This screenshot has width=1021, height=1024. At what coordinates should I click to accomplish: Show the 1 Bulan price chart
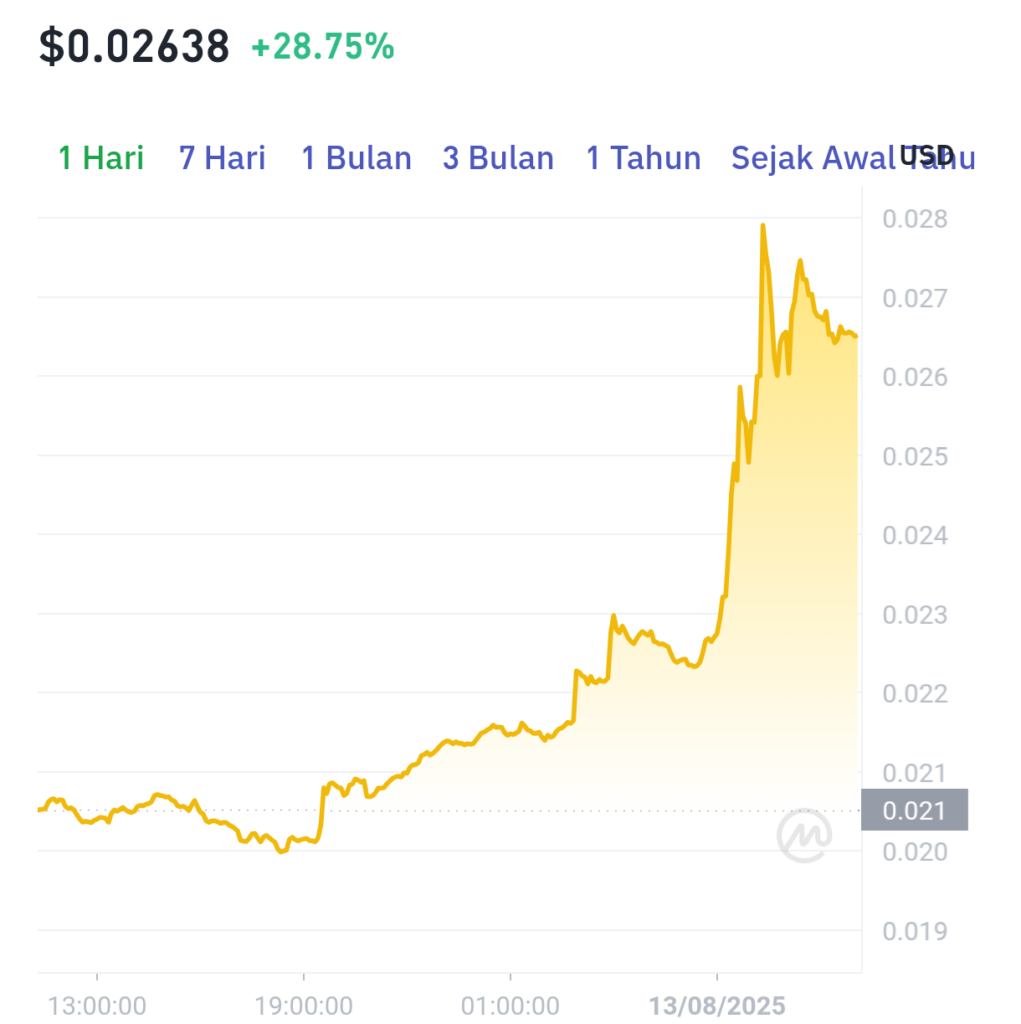click(356, 158)
